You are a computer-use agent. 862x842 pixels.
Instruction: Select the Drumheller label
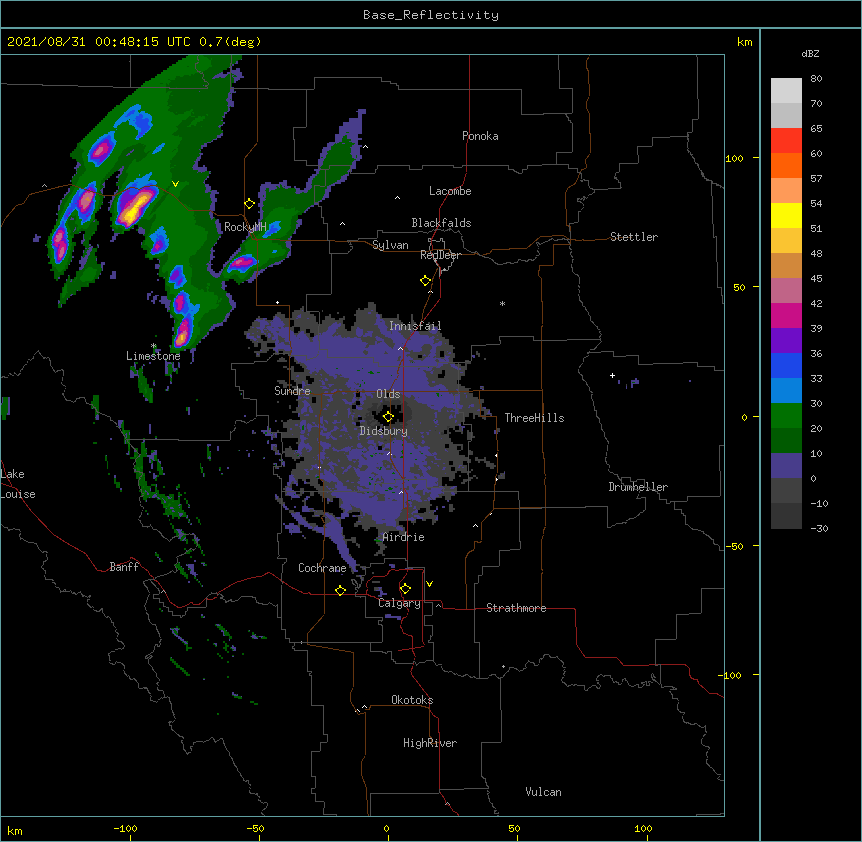pyautogui.click(x=638, y=487)
